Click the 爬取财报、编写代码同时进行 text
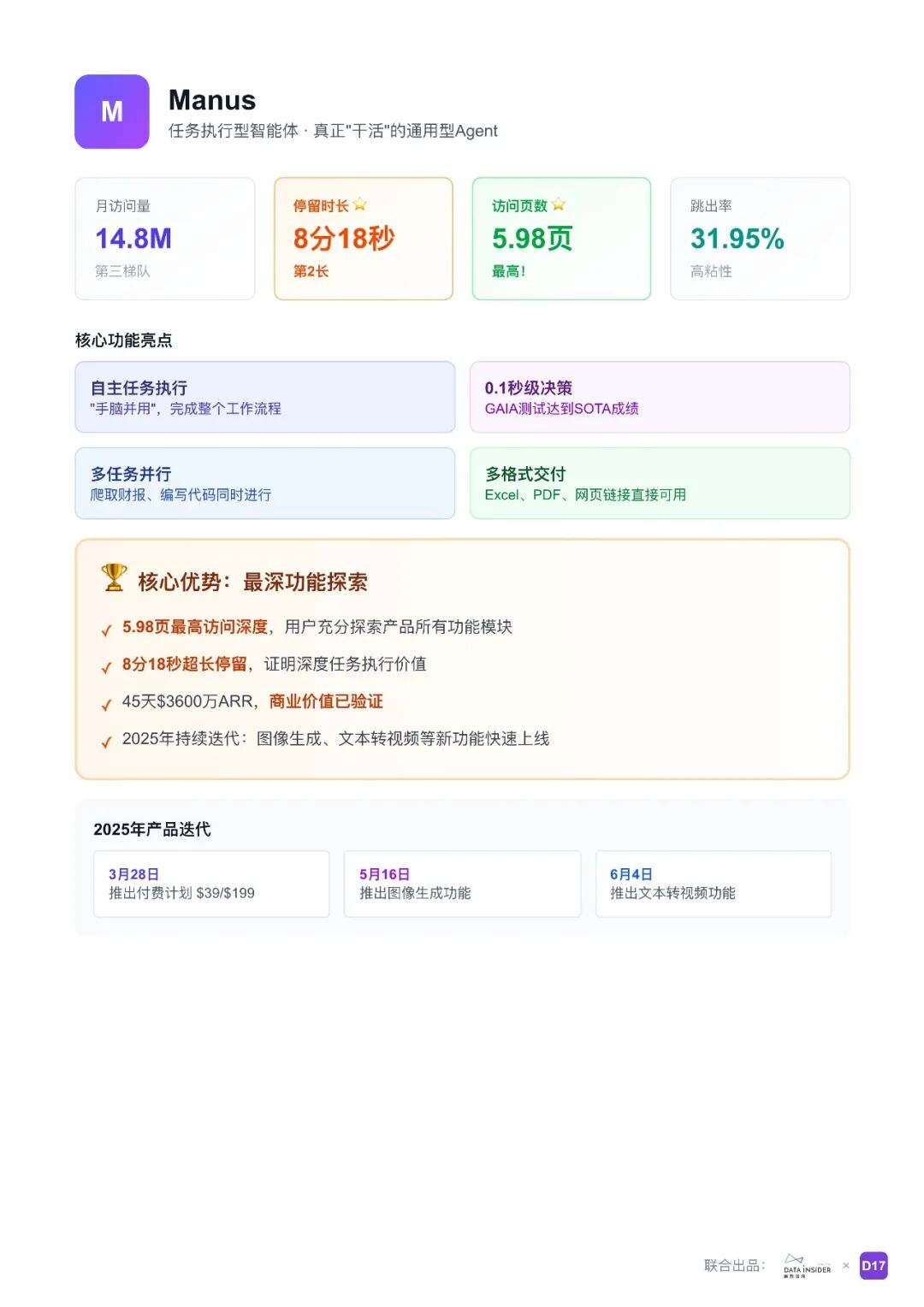The height and width of the screenshot is (1307, 924). [x=181, y=495]
